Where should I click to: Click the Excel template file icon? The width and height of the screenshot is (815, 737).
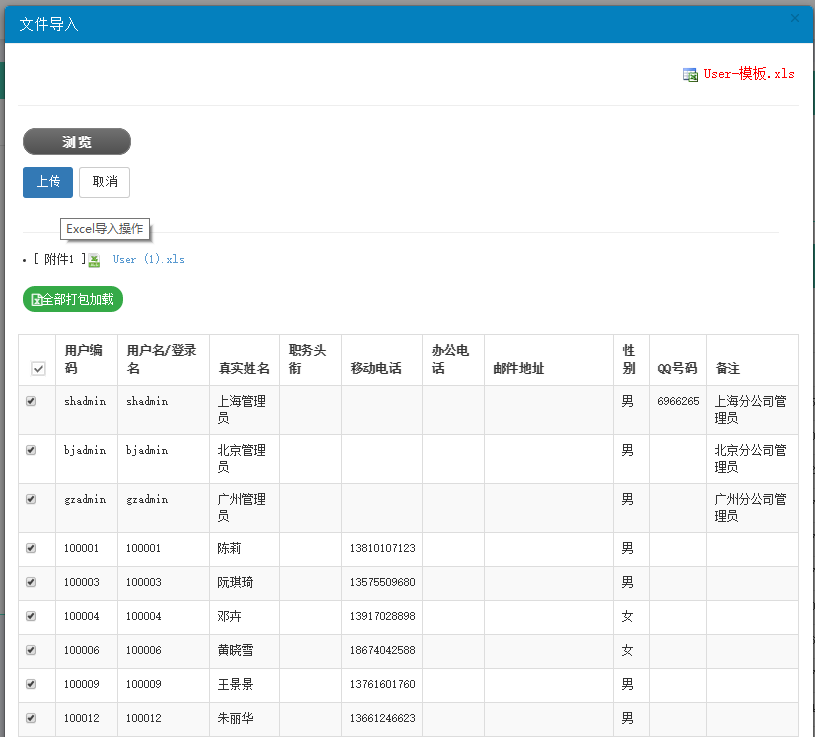pyautogui.click(x=690, y=75)
